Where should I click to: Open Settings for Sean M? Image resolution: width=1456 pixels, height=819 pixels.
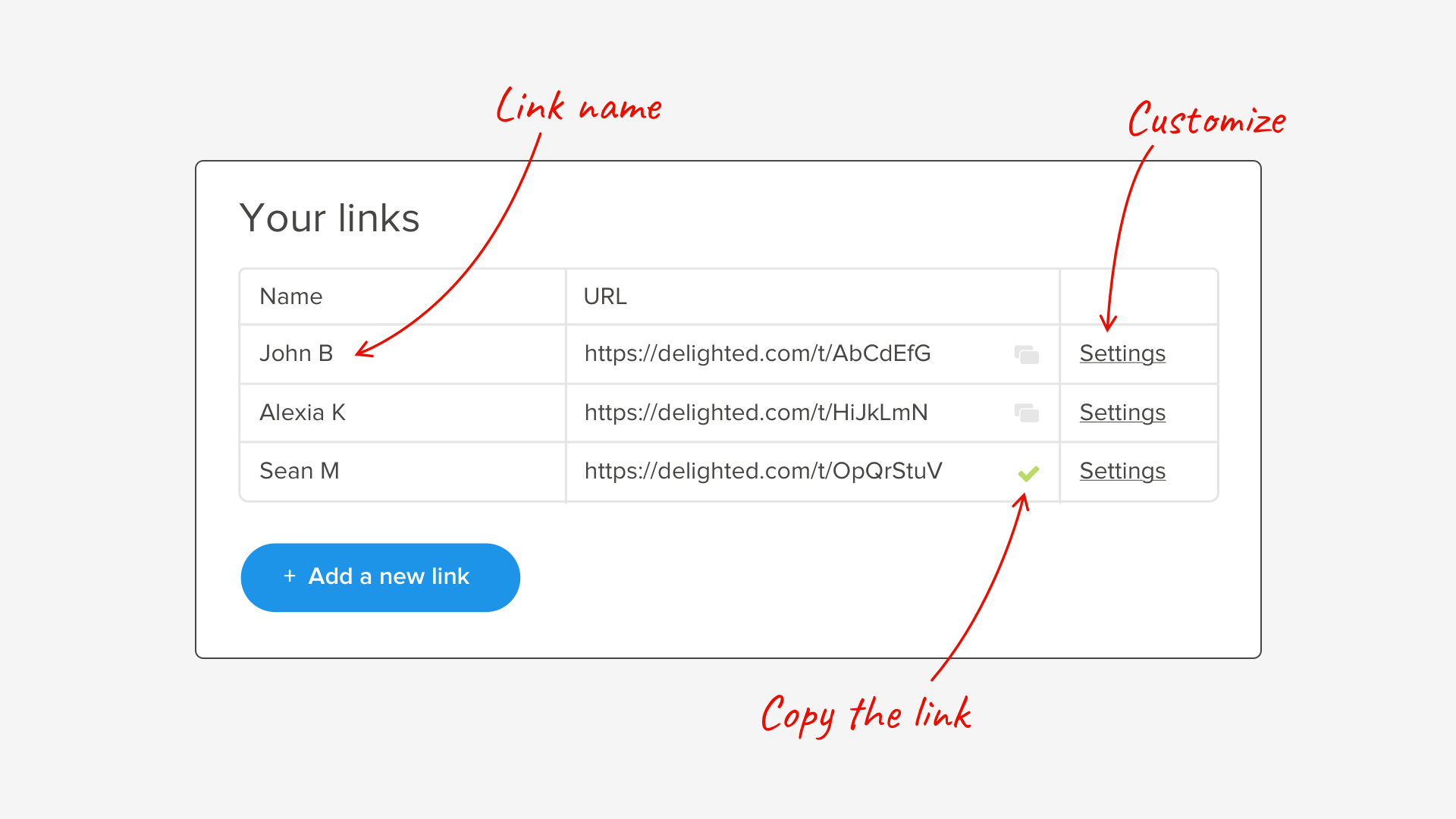[1121, 470]
